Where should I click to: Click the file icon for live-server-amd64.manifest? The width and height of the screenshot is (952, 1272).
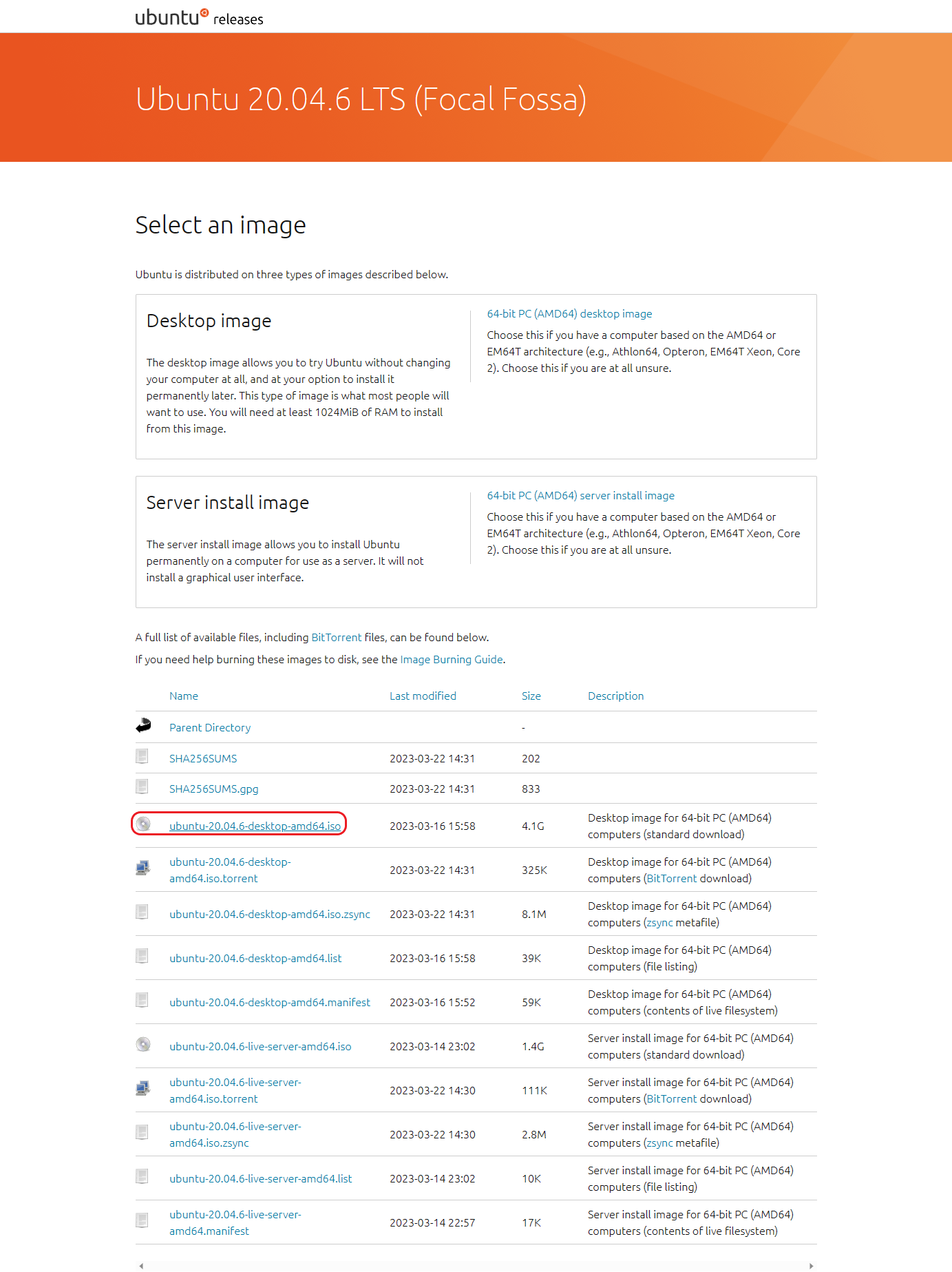tap(142, 1220)
